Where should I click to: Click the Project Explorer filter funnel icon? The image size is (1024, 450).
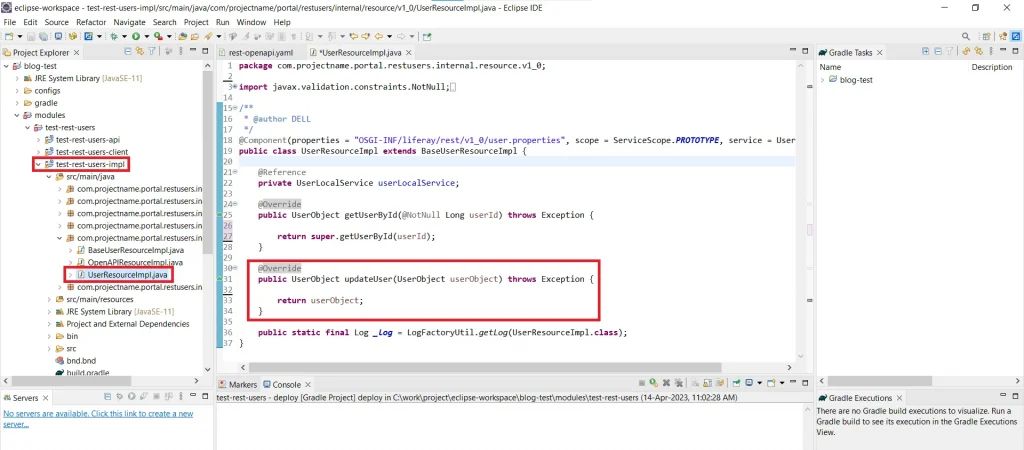pyautogui.click(x=152, y=51)
